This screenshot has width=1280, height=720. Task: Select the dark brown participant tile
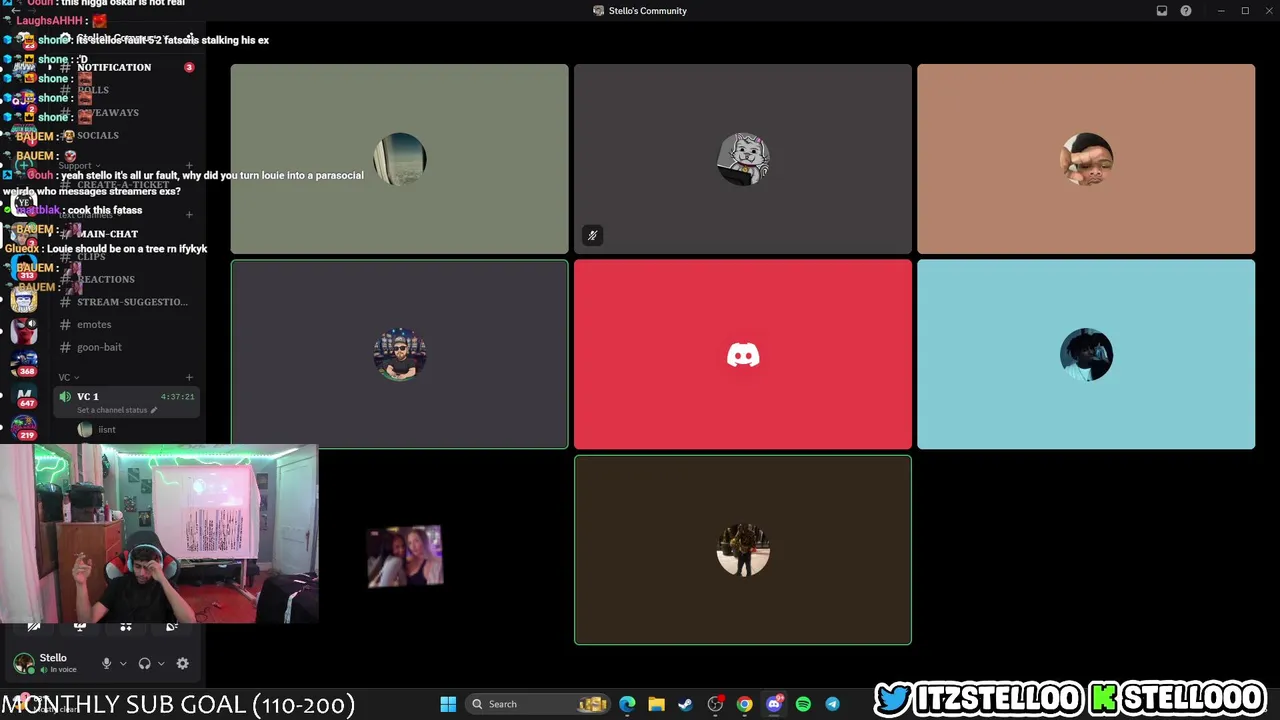(x=743, y=550)
